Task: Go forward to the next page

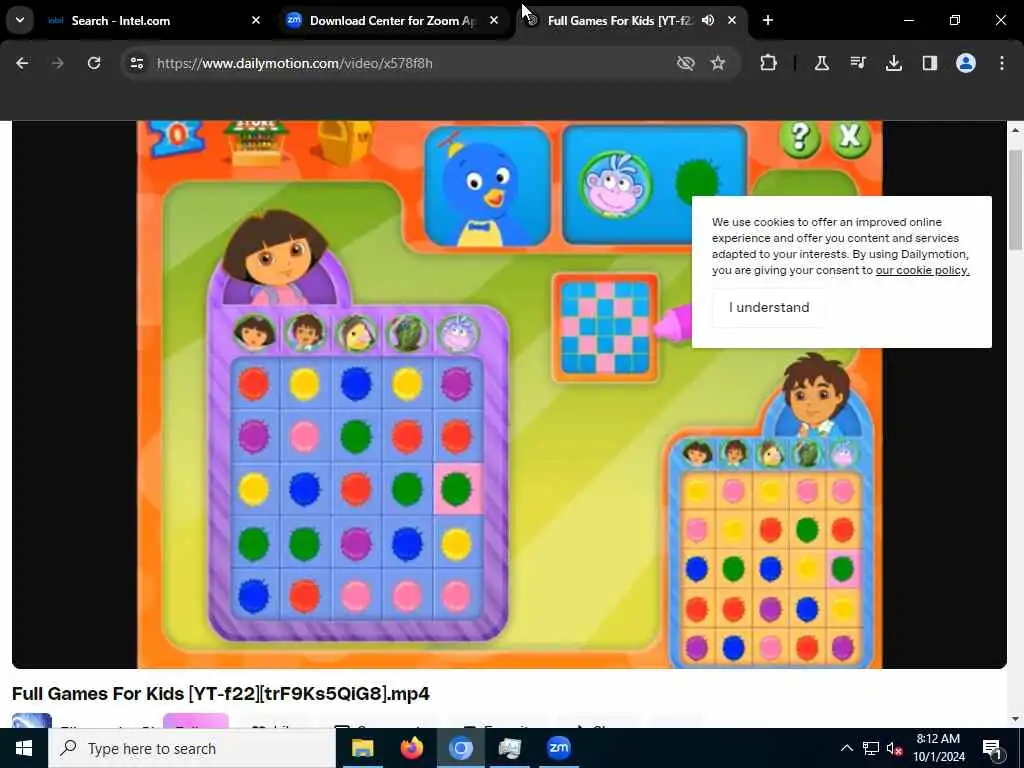Action: click(x=57, y=63)
